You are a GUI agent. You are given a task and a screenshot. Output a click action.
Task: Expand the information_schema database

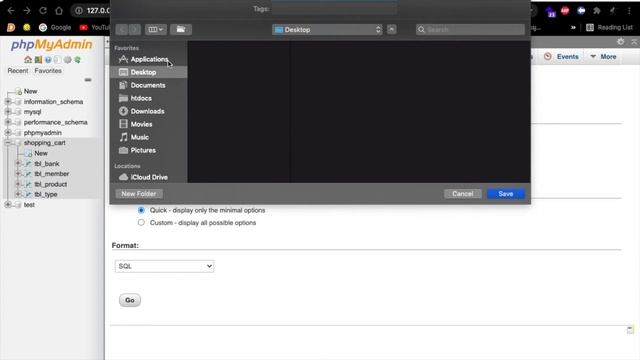[x=8, y=102]
